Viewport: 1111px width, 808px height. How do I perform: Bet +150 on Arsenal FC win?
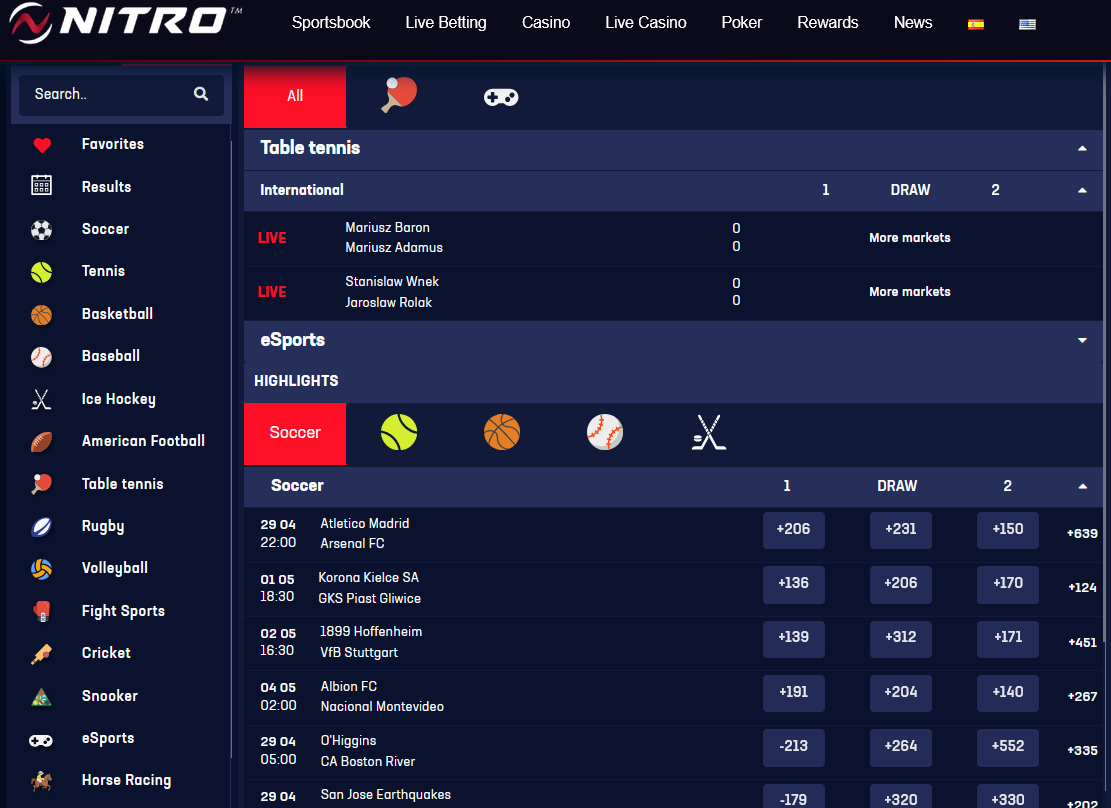[x=1008, y=530]
